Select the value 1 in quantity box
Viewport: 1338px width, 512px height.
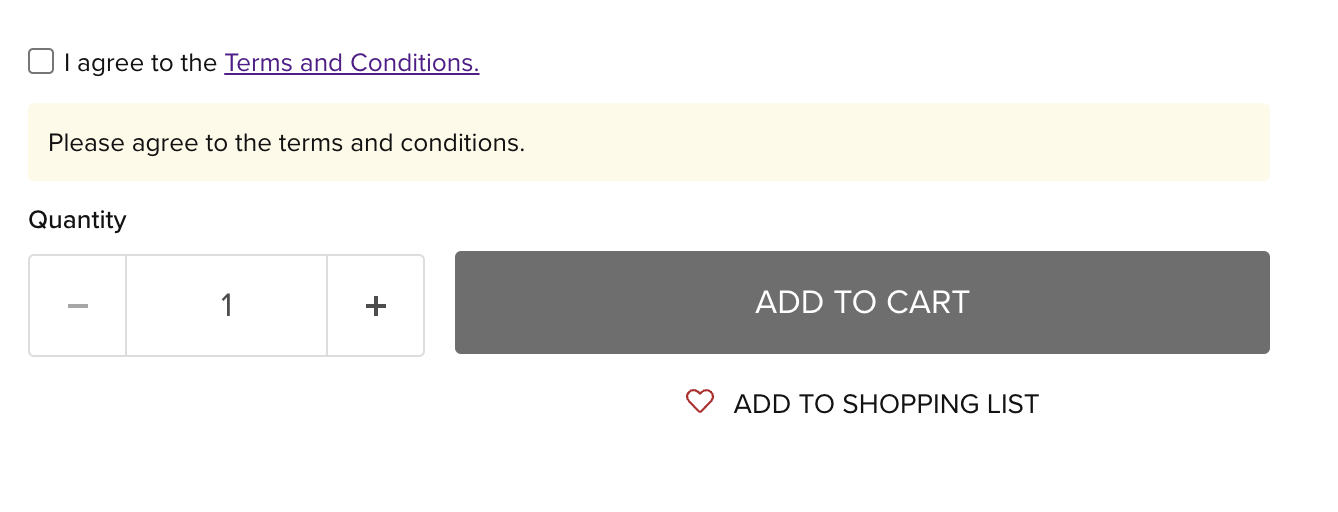(227, 305)
